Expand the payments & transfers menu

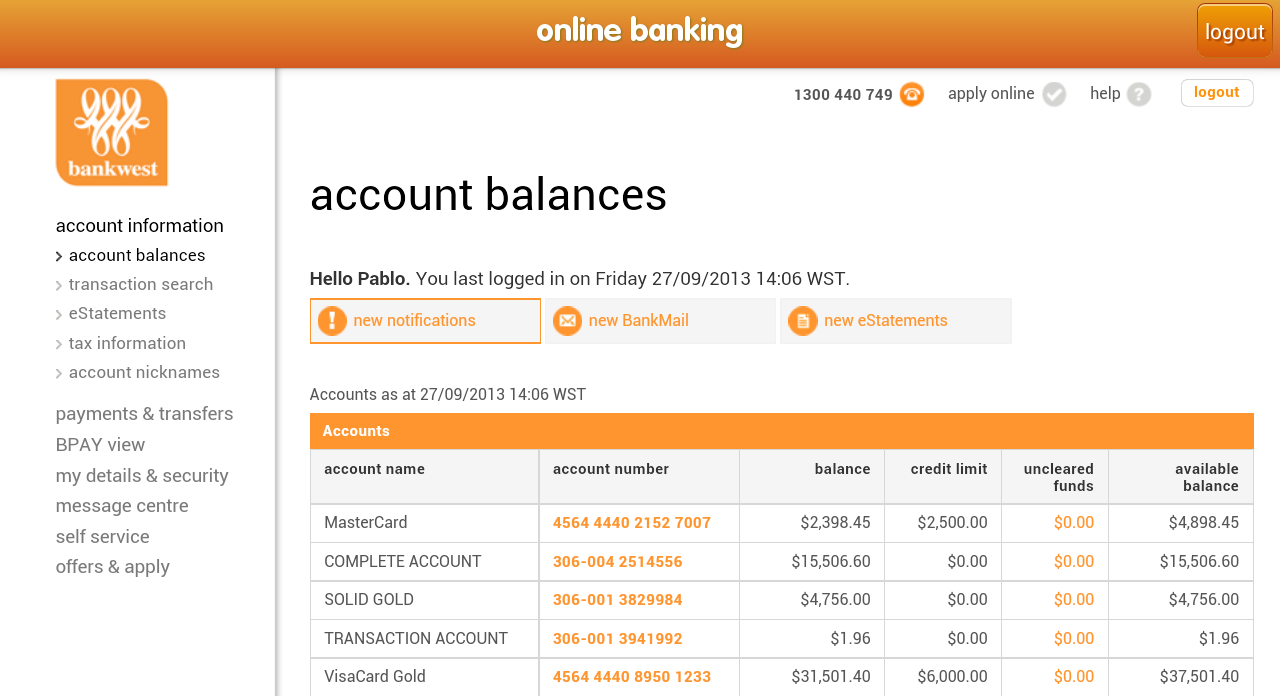tap(144, 414)
